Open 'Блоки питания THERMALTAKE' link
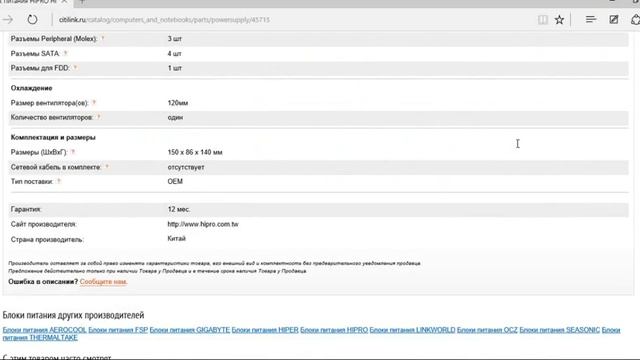640x360 pixels. pos(40,338)
